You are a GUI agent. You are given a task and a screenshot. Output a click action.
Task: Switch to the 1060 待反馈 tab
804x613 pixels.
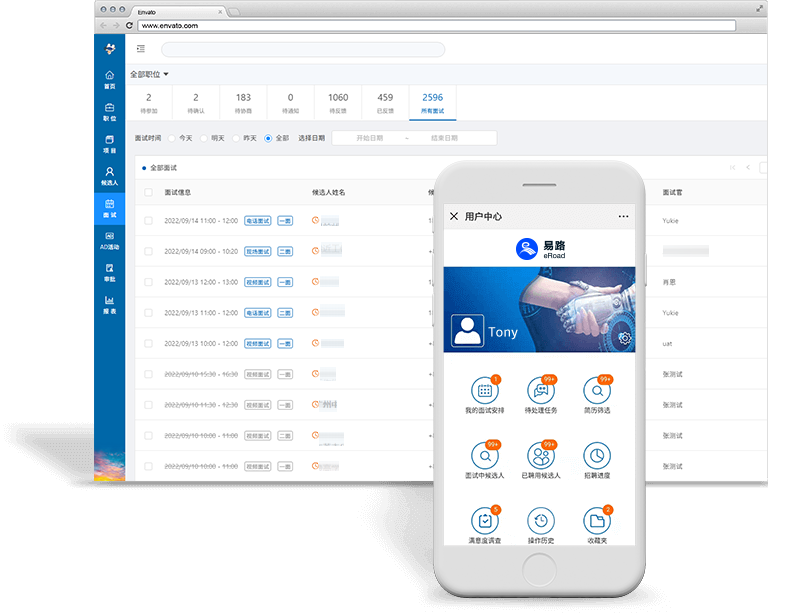click(338, 102)
